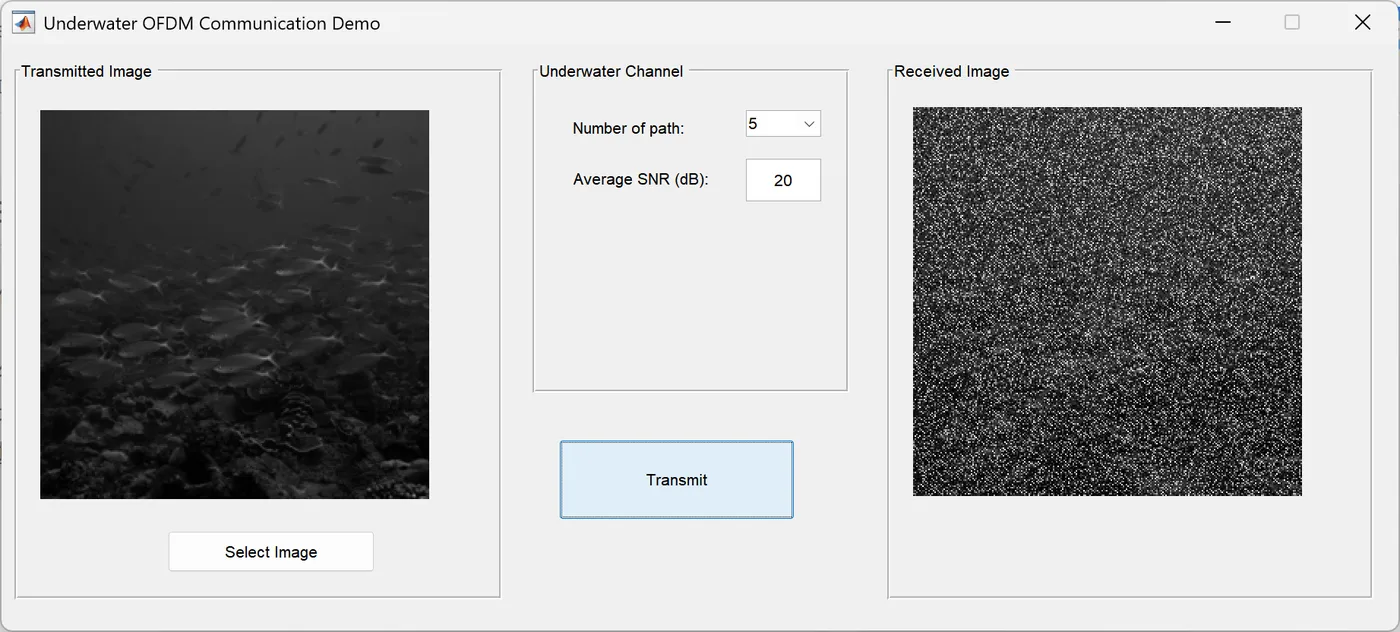This screenshot has width=1400, height=632.
Task: Click the "Received Image" panel title
Action: (x=951, y=71)
